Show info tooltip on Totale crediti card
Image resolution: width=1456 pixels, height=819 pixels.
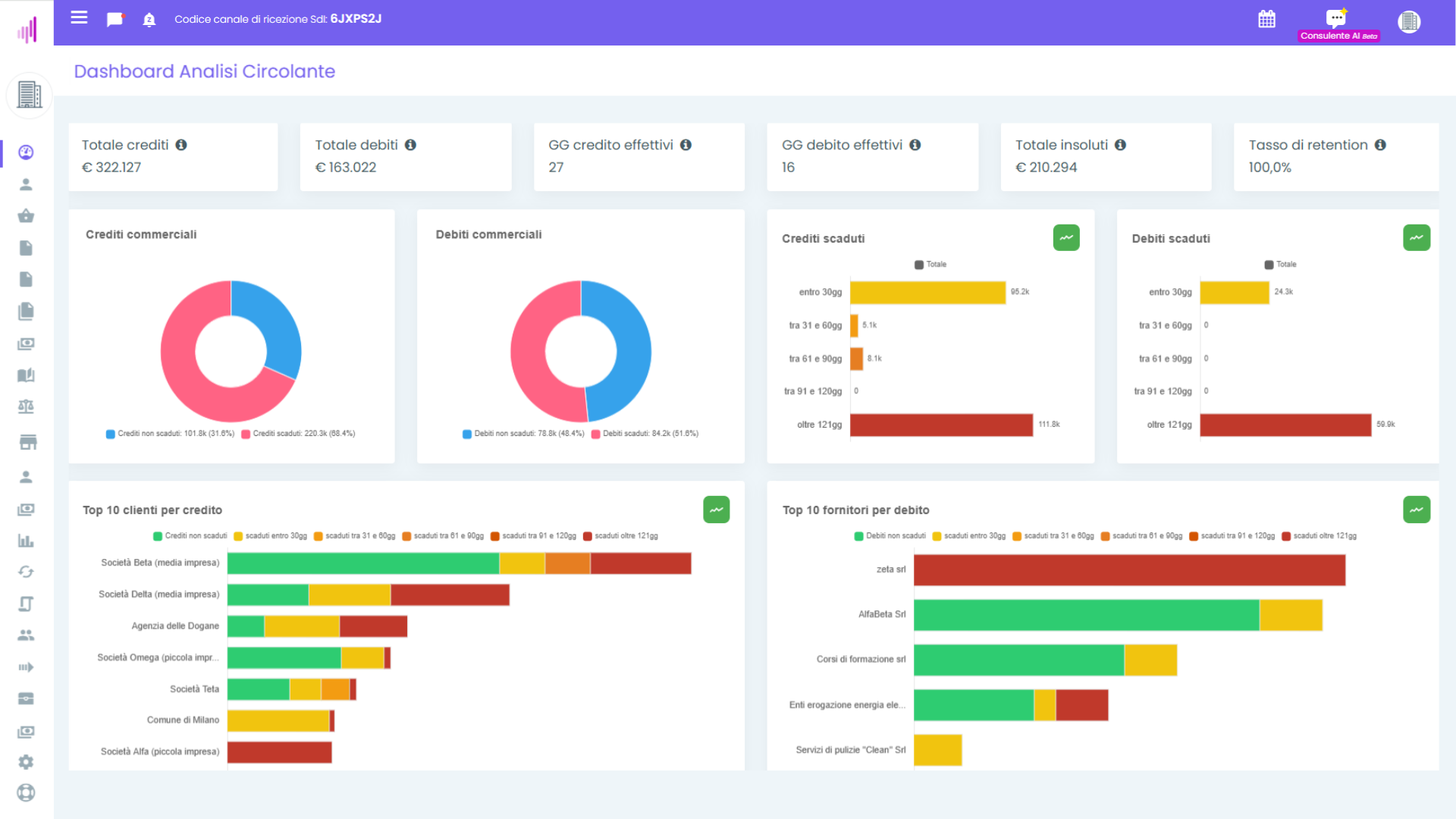(x=182, y=144)
